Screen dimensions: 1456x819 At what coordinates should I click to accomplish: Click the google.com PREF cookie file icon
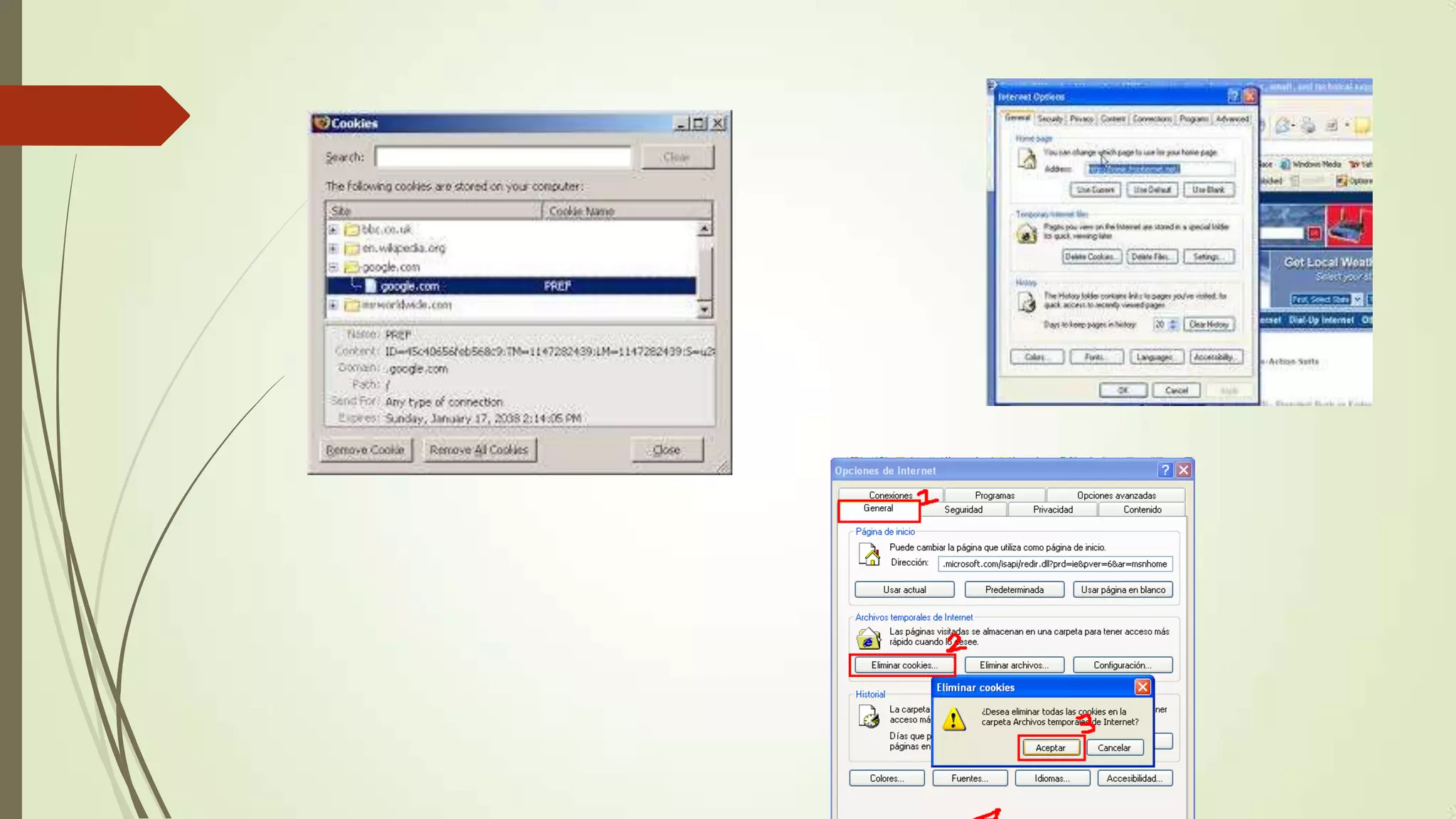pos(370,286)
